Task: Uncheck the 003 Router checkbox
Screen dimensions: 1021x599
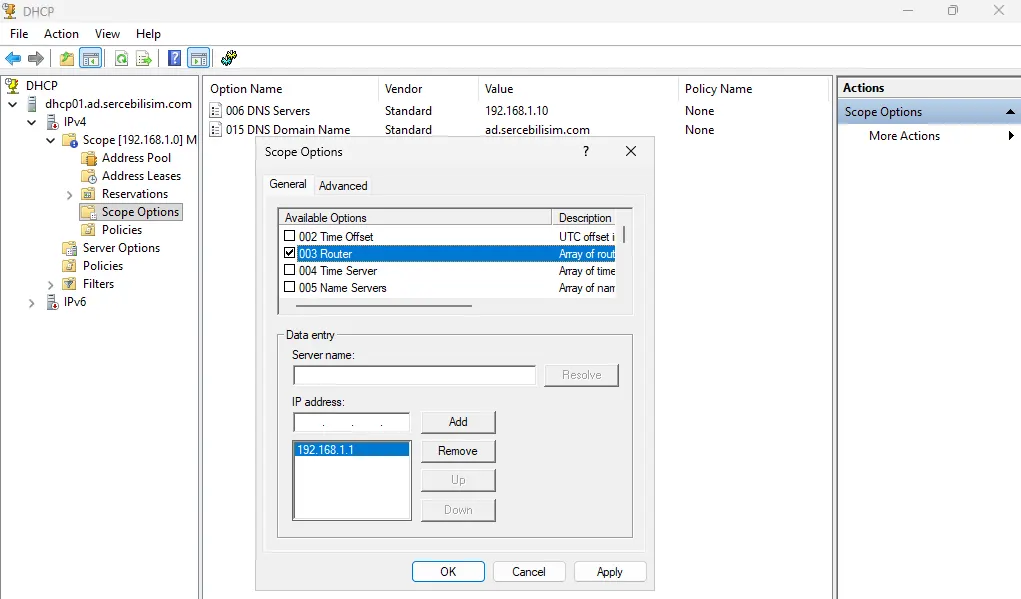Action: (290, 253)
